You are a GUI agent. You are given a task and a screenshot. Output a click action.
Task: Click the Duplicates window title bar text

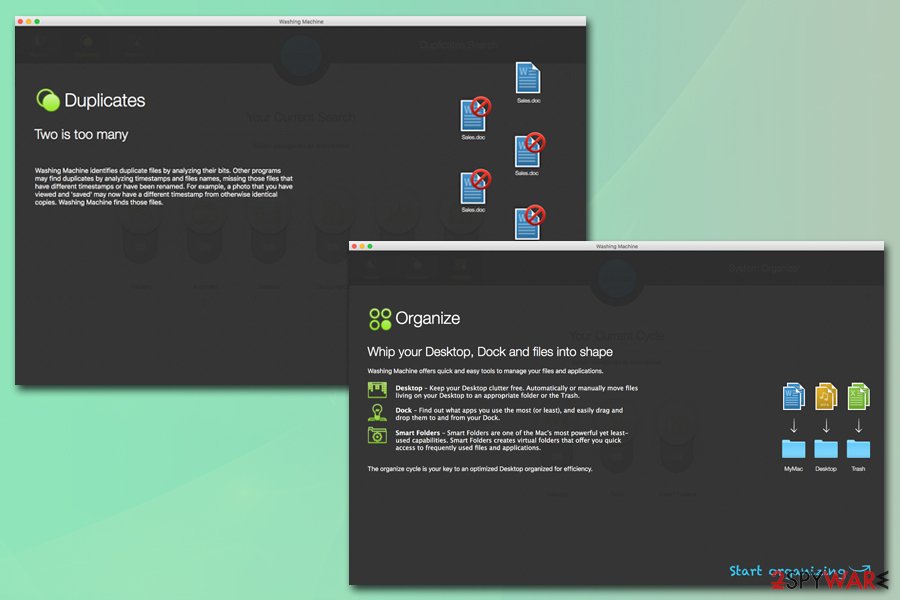pyautogui.click(x=301, y=21)
